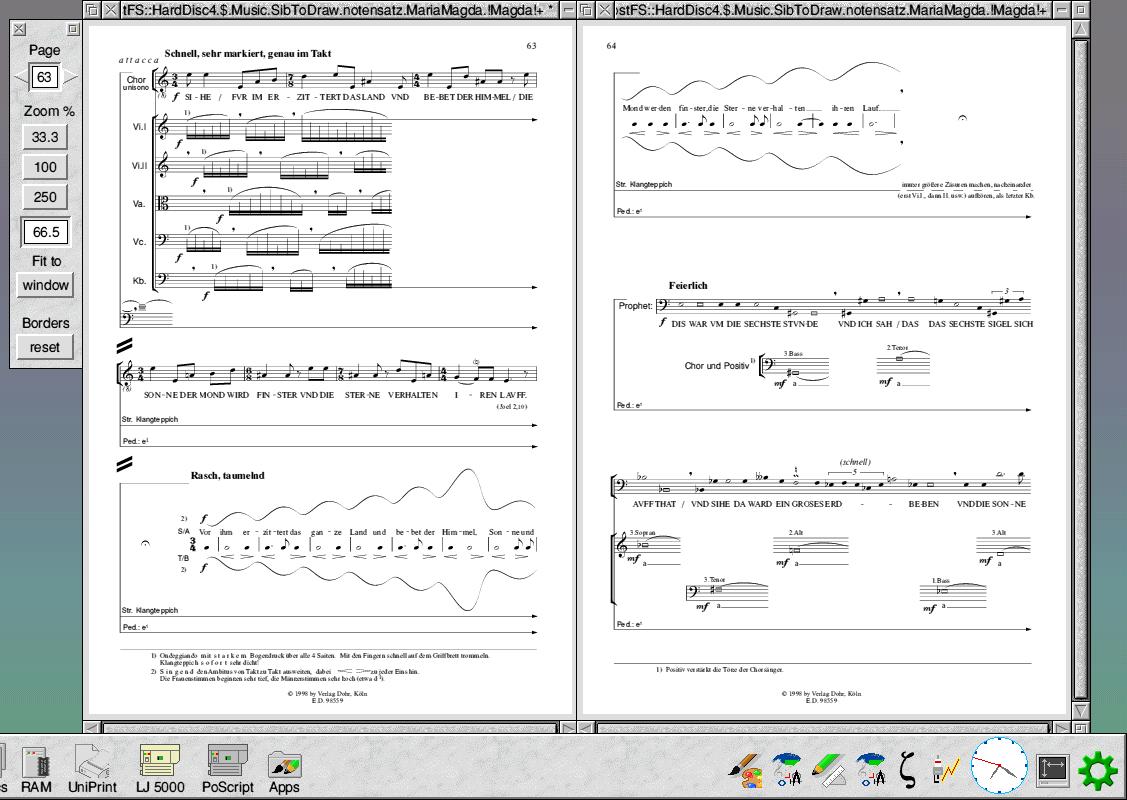Click the 'Vl.II' staff label
This screenshot has width=1127, height=800.
(139, 165)
